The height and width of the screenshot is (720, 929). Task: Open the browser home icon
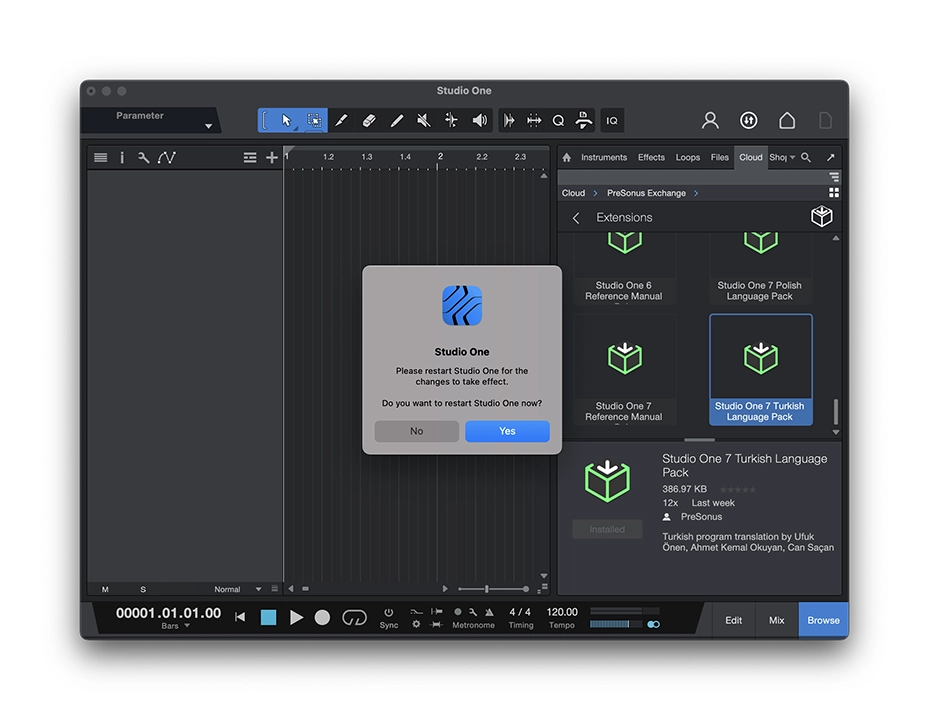tap(567, 157)
